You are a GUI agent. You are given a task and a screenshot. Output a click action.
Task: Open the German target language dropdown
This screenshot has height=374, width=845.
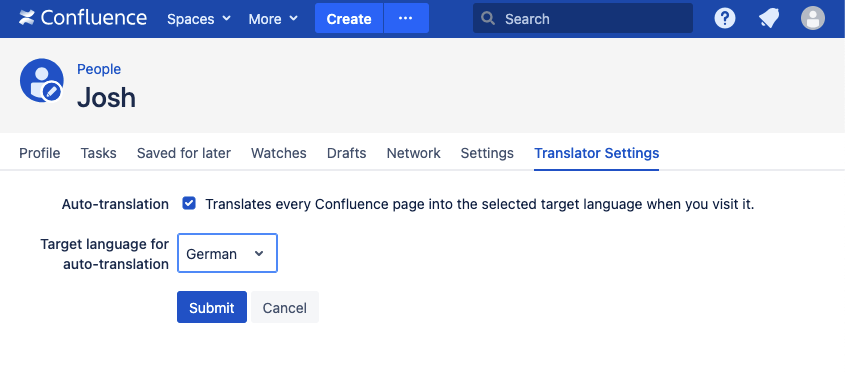click(x=227, y=253)
